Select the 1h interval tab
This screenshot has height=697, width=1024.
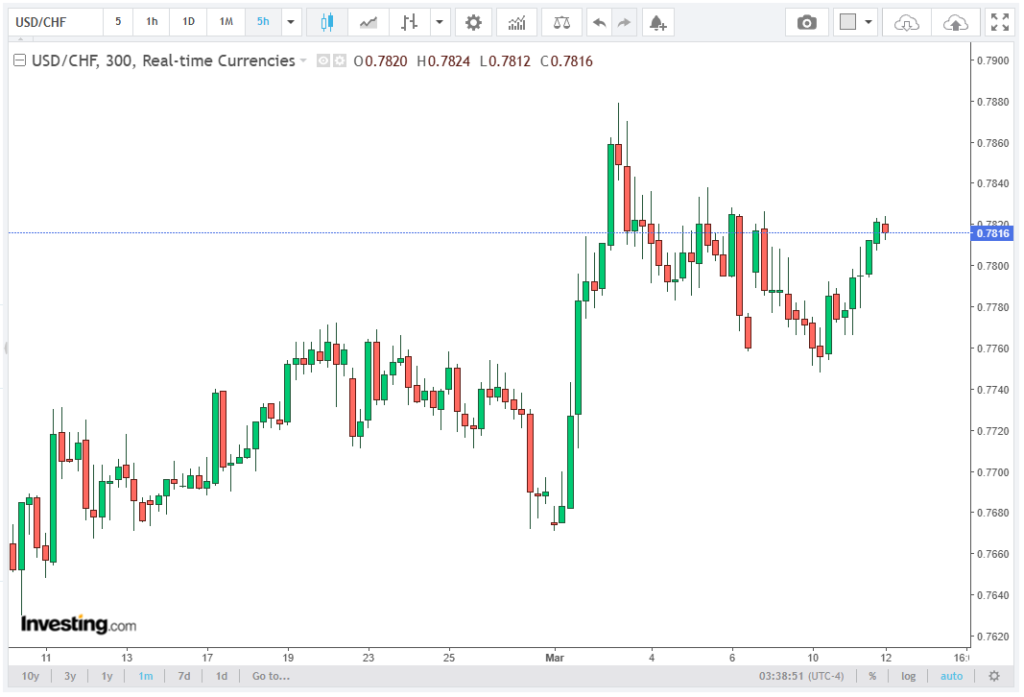(x=151, y=22)
